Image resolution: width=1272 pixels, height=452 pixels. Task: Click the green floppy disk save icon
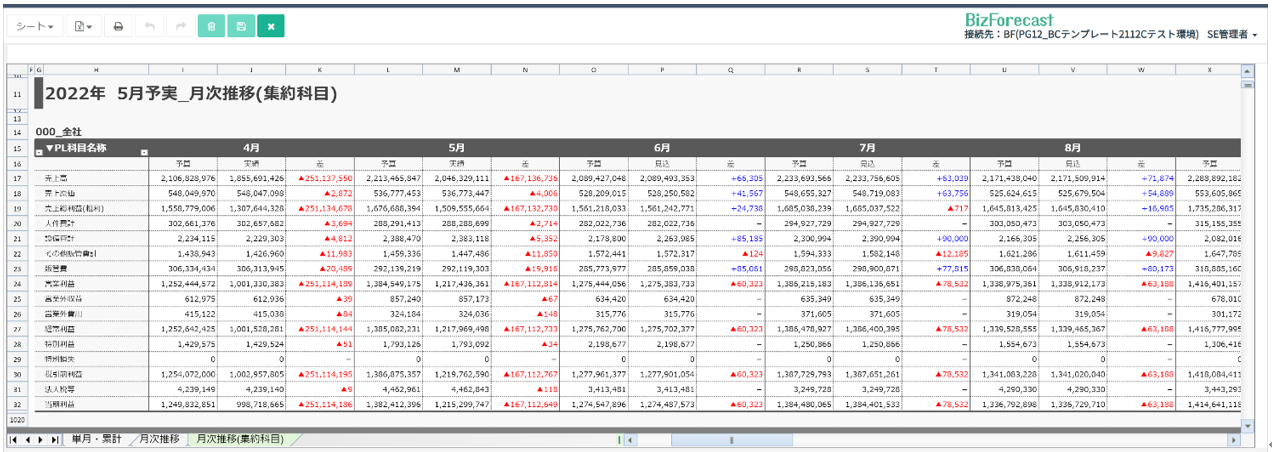click(x=241, y=27)
